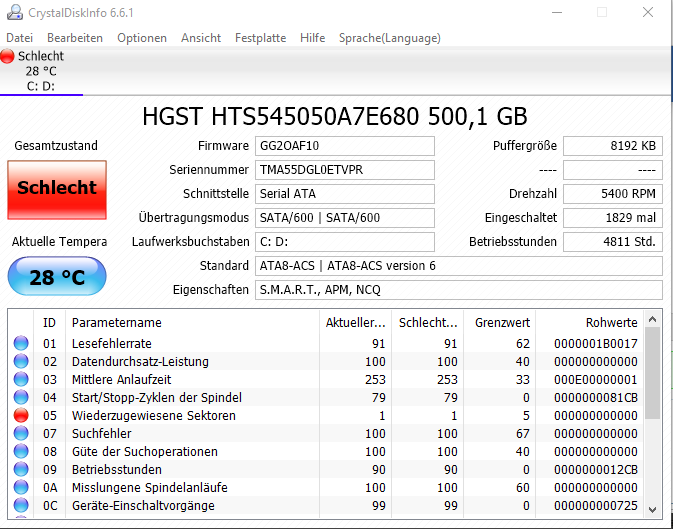Click the CrystalDiskInfo app icon in title bar
Screen dimensions: 673x529
tap(15, 12)
